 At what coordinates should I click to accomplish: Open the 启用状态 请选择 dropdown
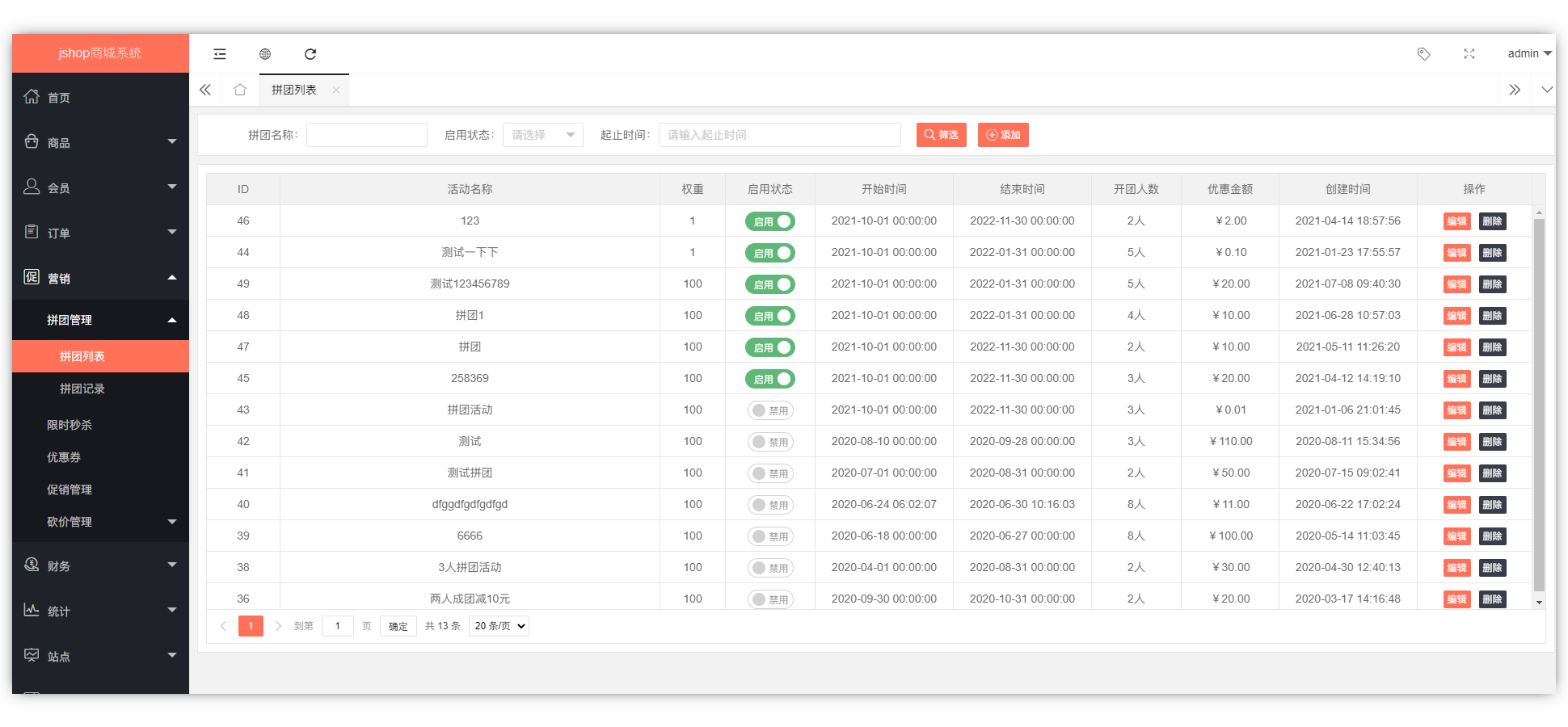[543, 135]
